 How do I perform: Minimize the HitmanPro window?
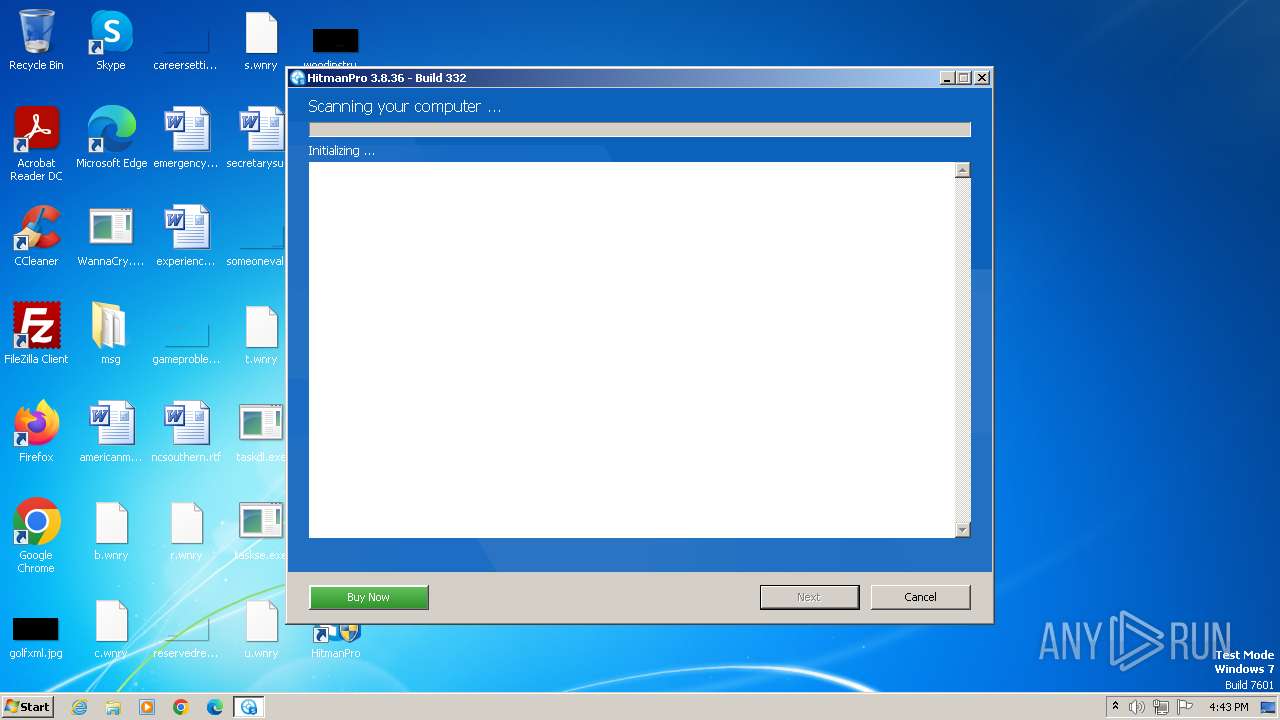946,78
